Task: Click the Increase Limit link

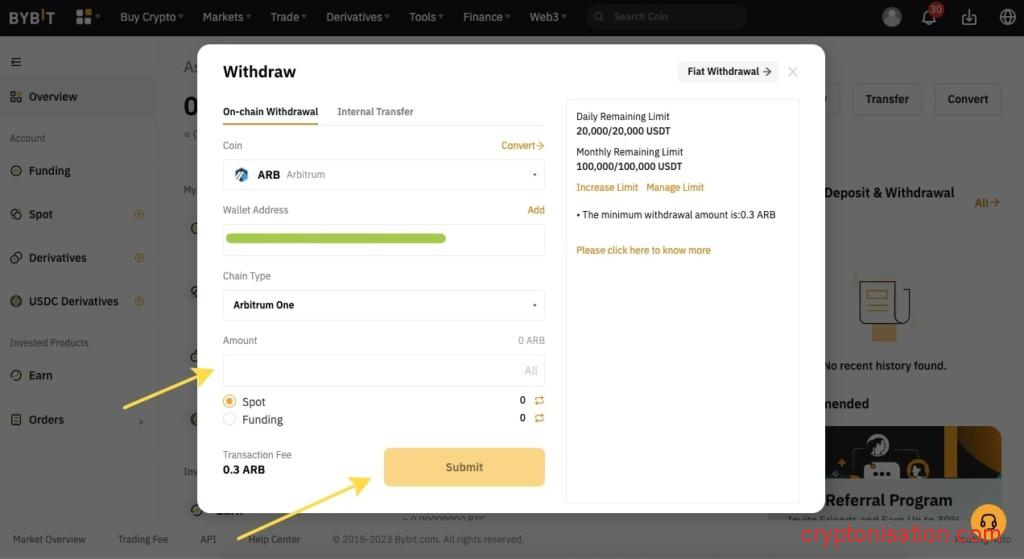Action: click(607, 188)
